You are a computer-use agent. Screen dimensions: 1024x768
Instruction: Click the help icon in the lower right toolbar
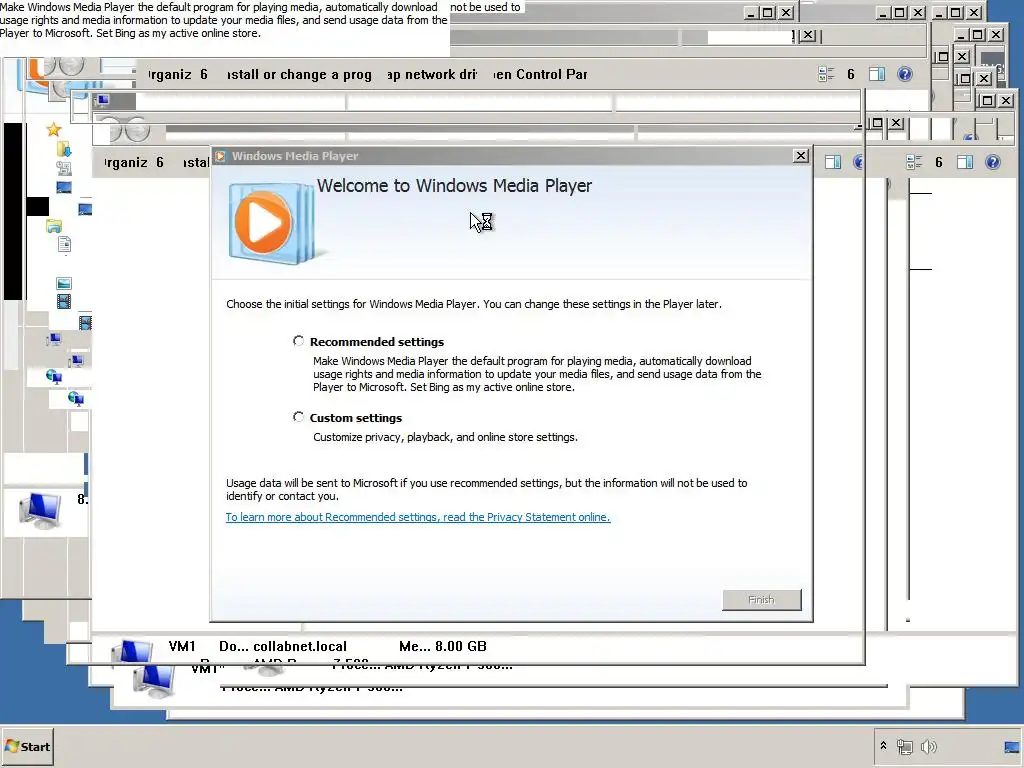pyautogui.click(x=993, y=163)
